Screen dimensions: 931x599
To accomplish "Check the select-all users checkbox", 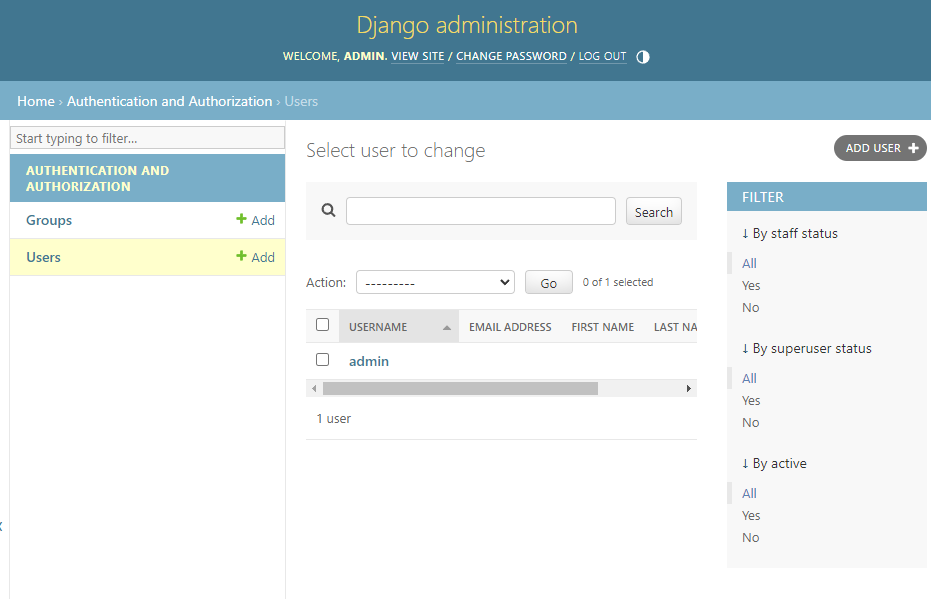I will pyautogui.click(x=322, y=325).
